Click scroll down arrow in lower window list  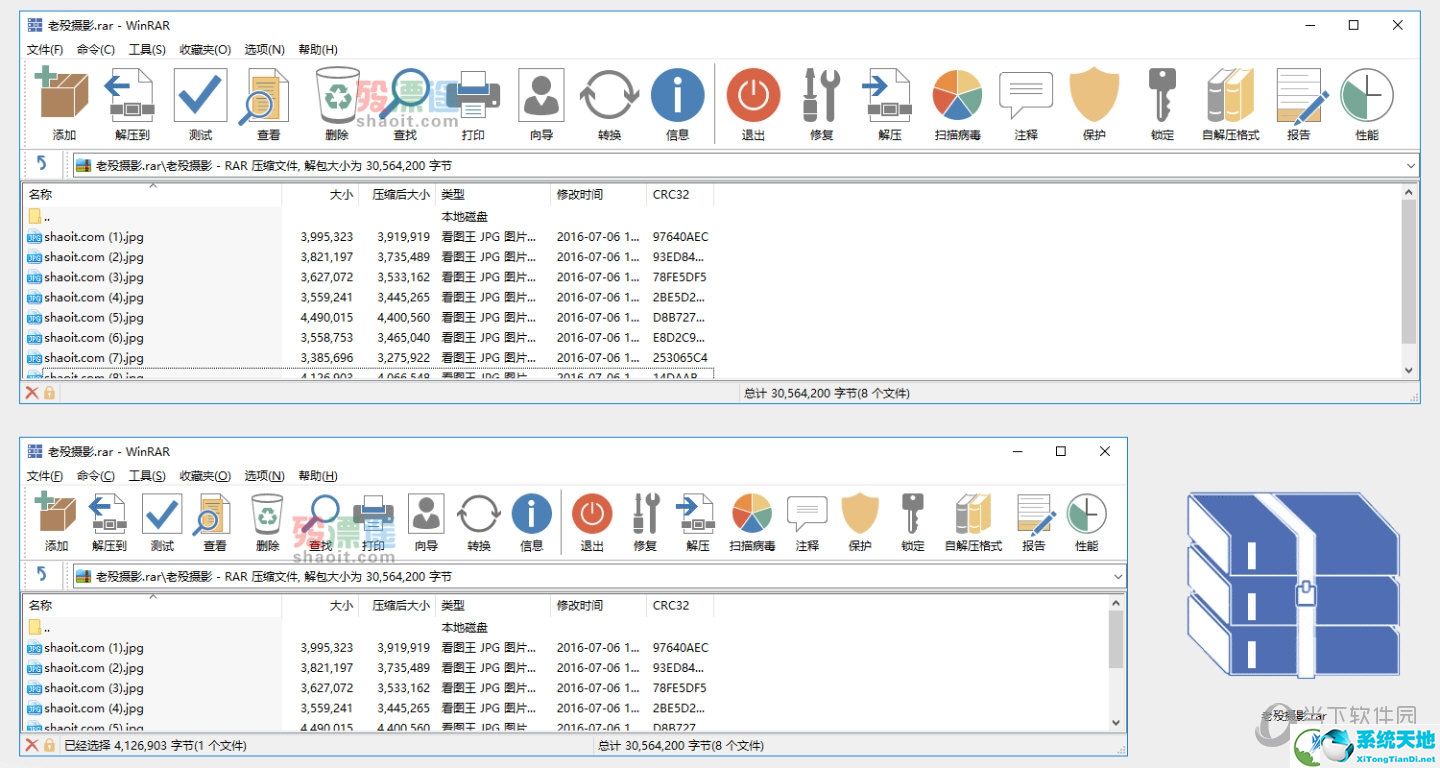pos(1117,723)
